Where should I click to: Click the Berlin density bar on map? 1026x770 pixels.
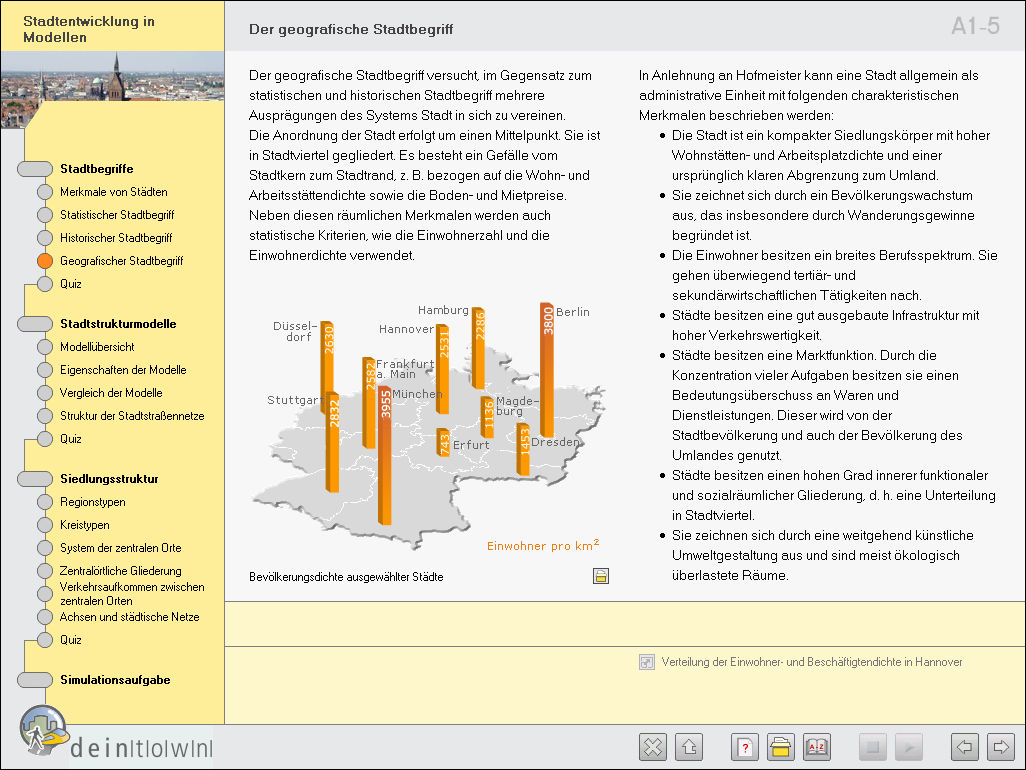[x=547, y=370]
